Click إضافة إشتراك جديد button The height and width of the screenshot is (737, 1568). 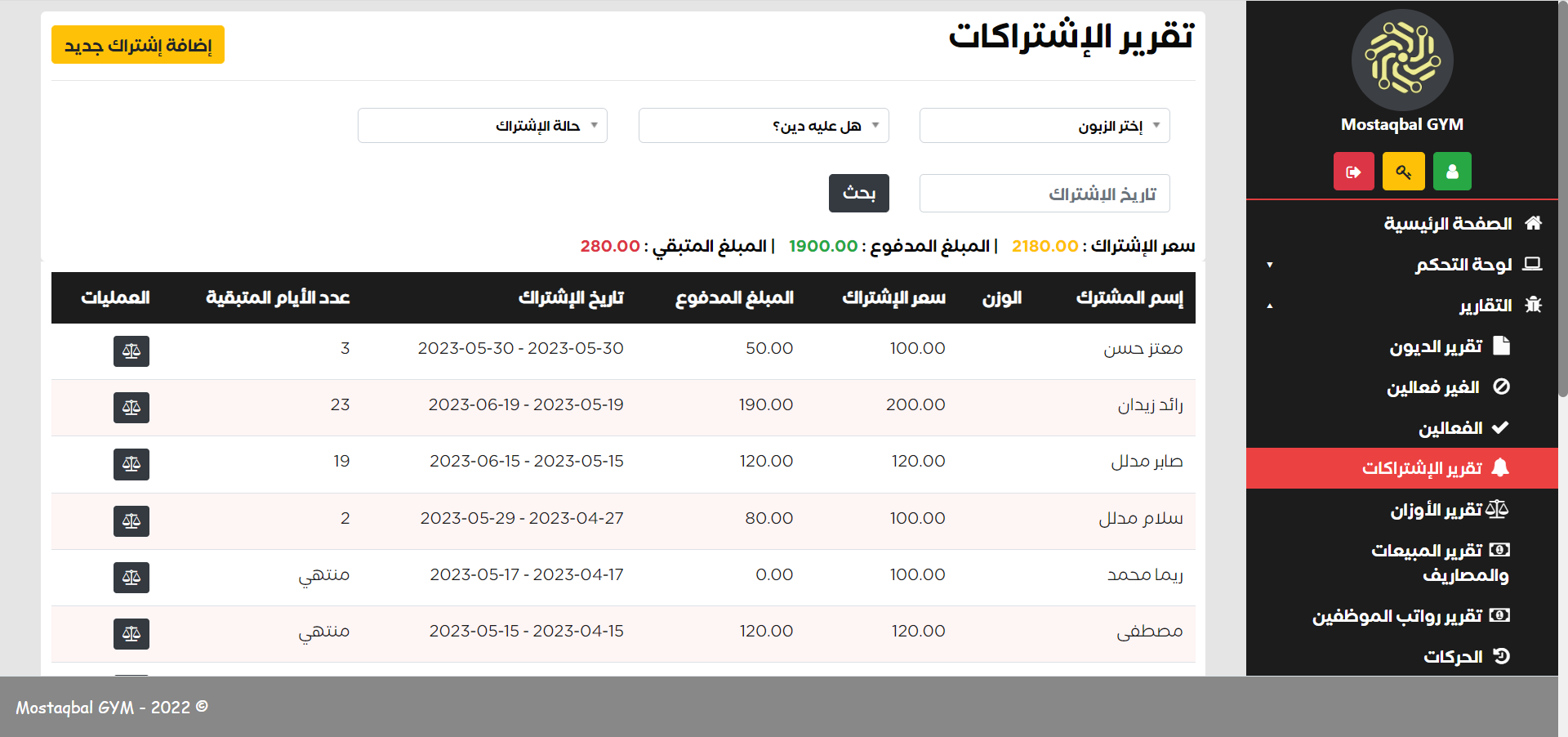(x=138, y=45)
